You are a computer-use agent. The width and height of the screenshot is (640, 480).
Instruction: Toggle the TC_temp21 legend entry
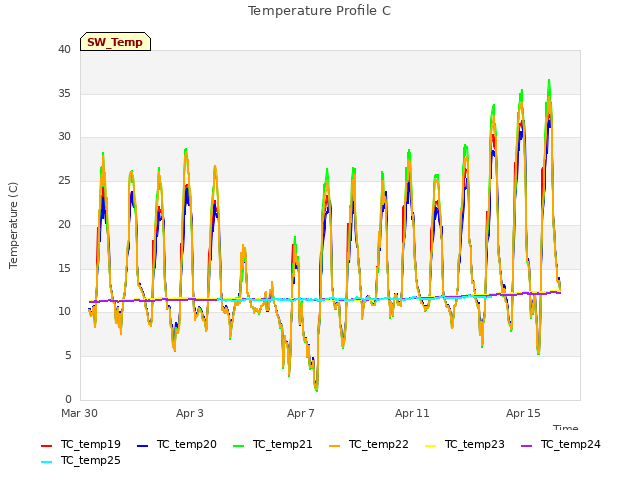[x=273, y=444]
